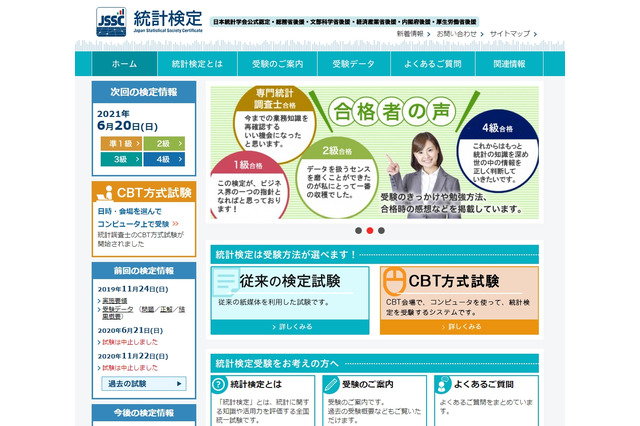Image resolution: width=640 pixels, height=426 pixels.
Task: Show the first carousel slide dot
Action: pos(358,231)
